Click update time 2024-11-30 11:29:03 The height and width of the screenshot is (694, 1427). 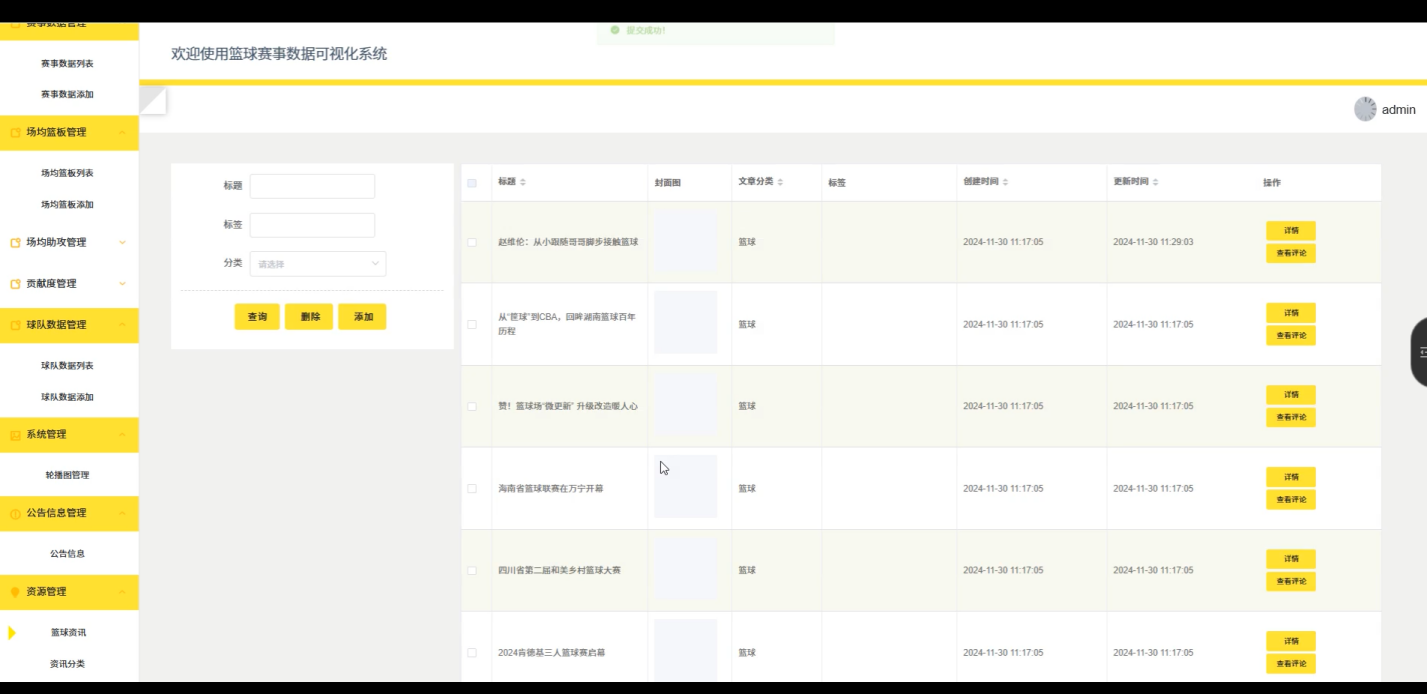1153,242
